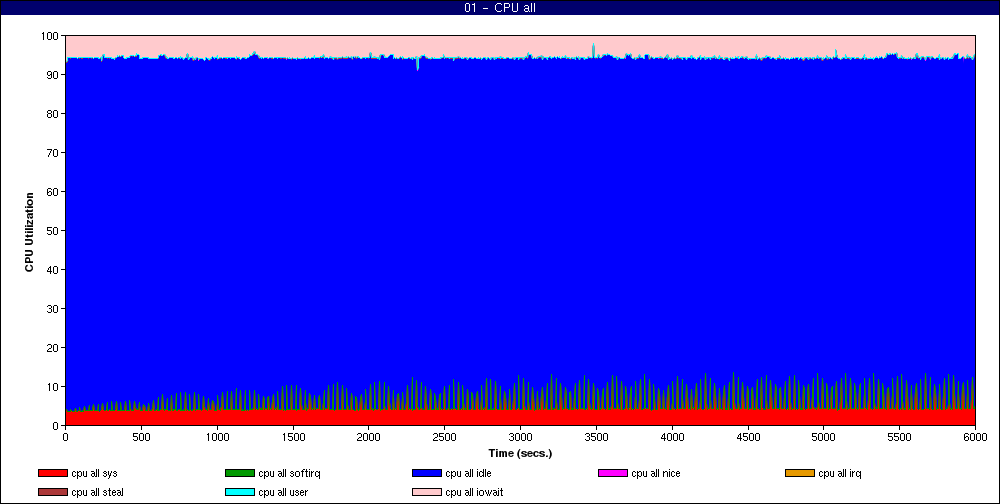The height and width of the screenshot is (504, 1000).
Task: Click the brown 'cpu all steal' legend swatch
Action: [x=53, y=492]
